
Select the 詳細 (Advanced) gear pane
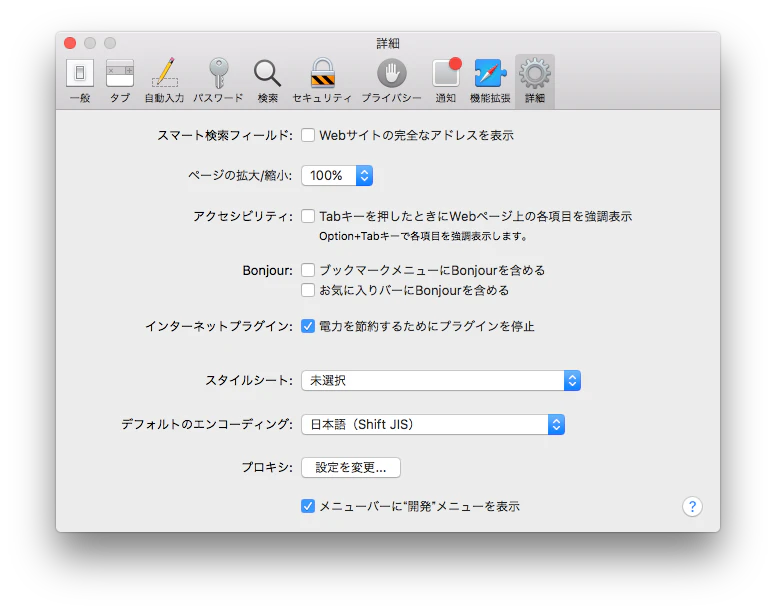(535, 81)
